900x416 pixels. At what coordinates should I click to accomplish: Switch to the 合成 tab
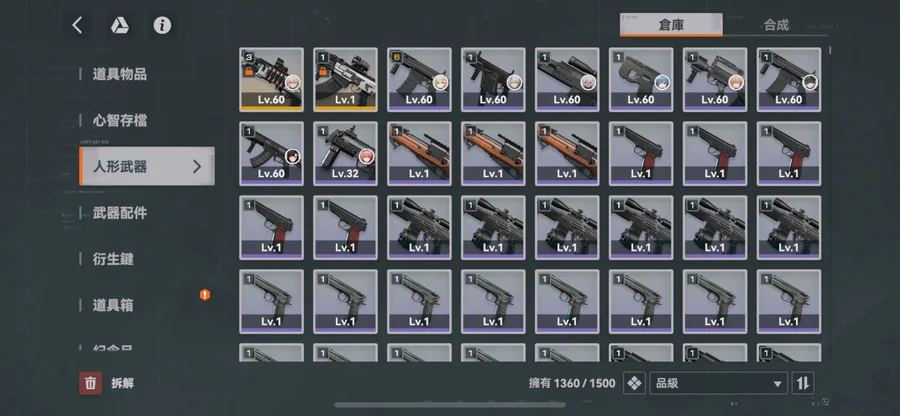[x=775, y=25]
